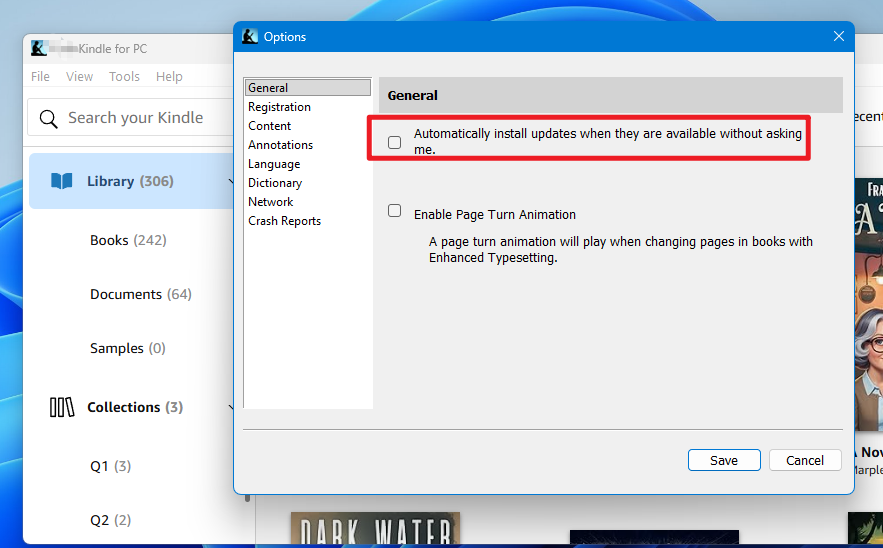
Task: Open the Q1 (3) collection
Action: coord(110,466)
